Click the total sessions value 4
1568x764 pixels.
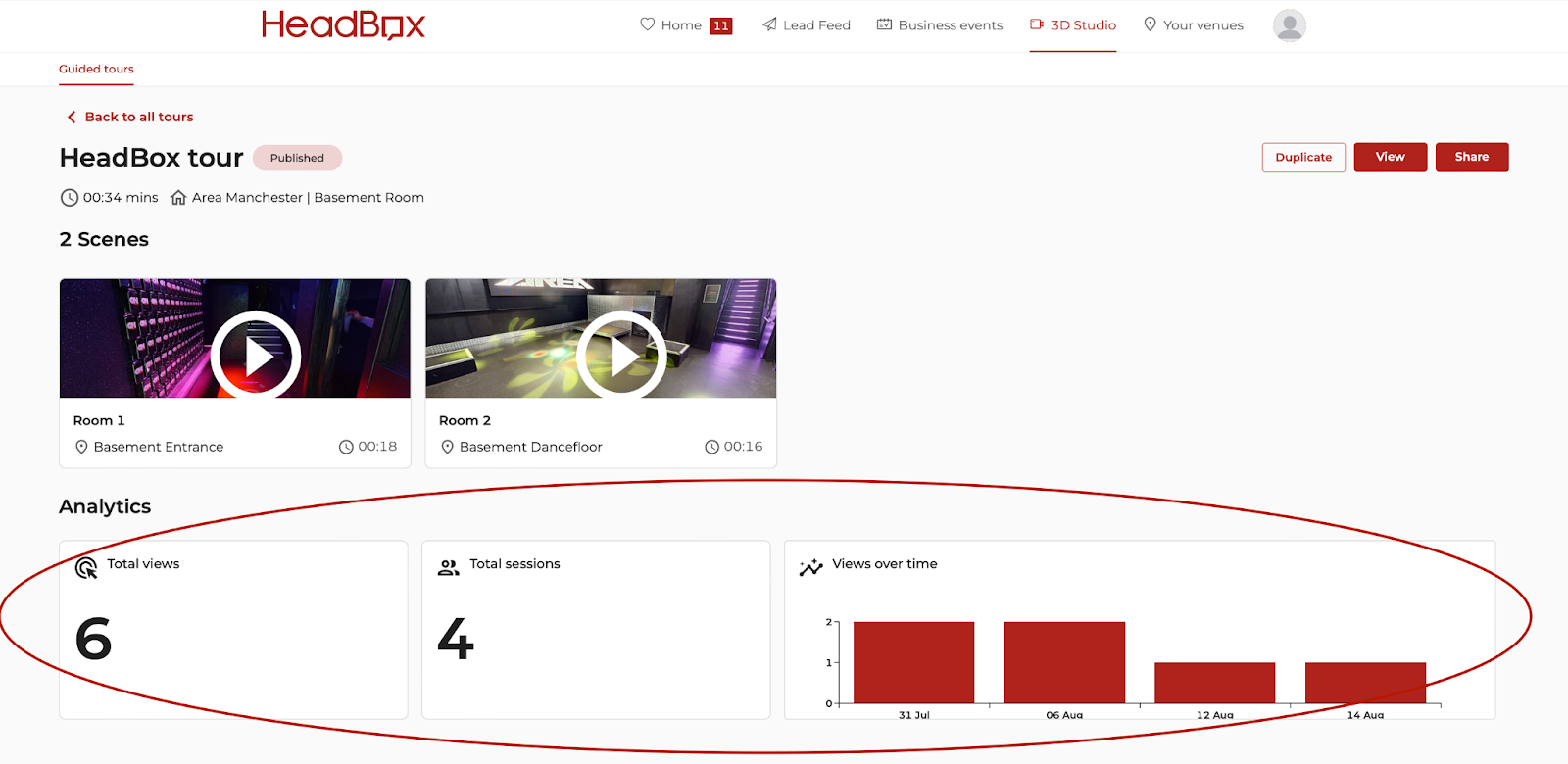tap(456, 639)
